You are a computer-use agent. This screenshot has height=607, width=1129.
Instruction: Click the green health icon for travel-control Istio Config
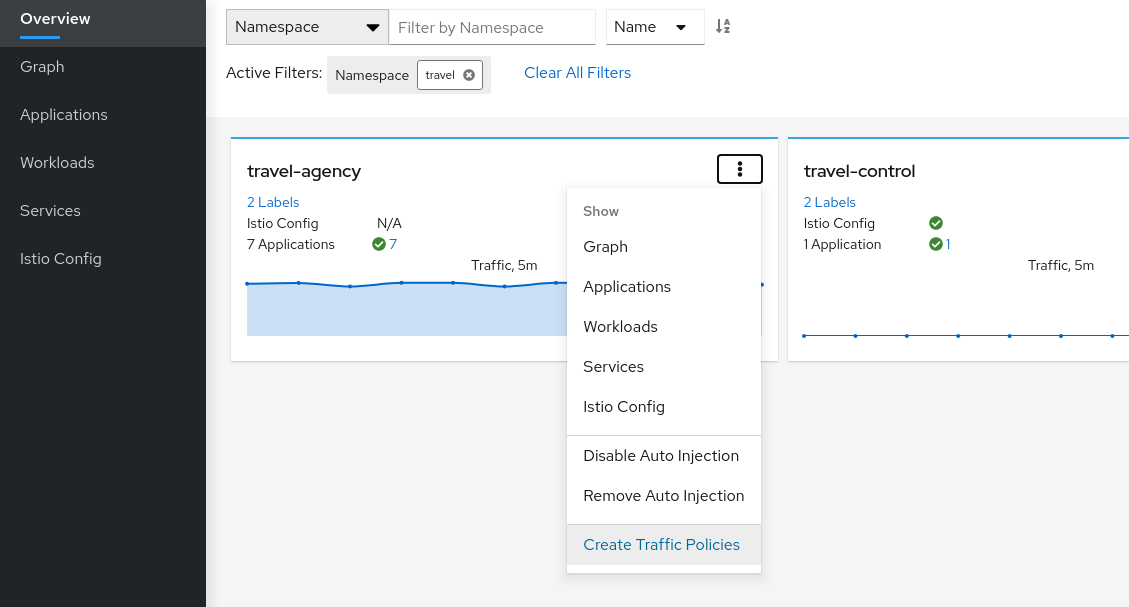(936, 223)
